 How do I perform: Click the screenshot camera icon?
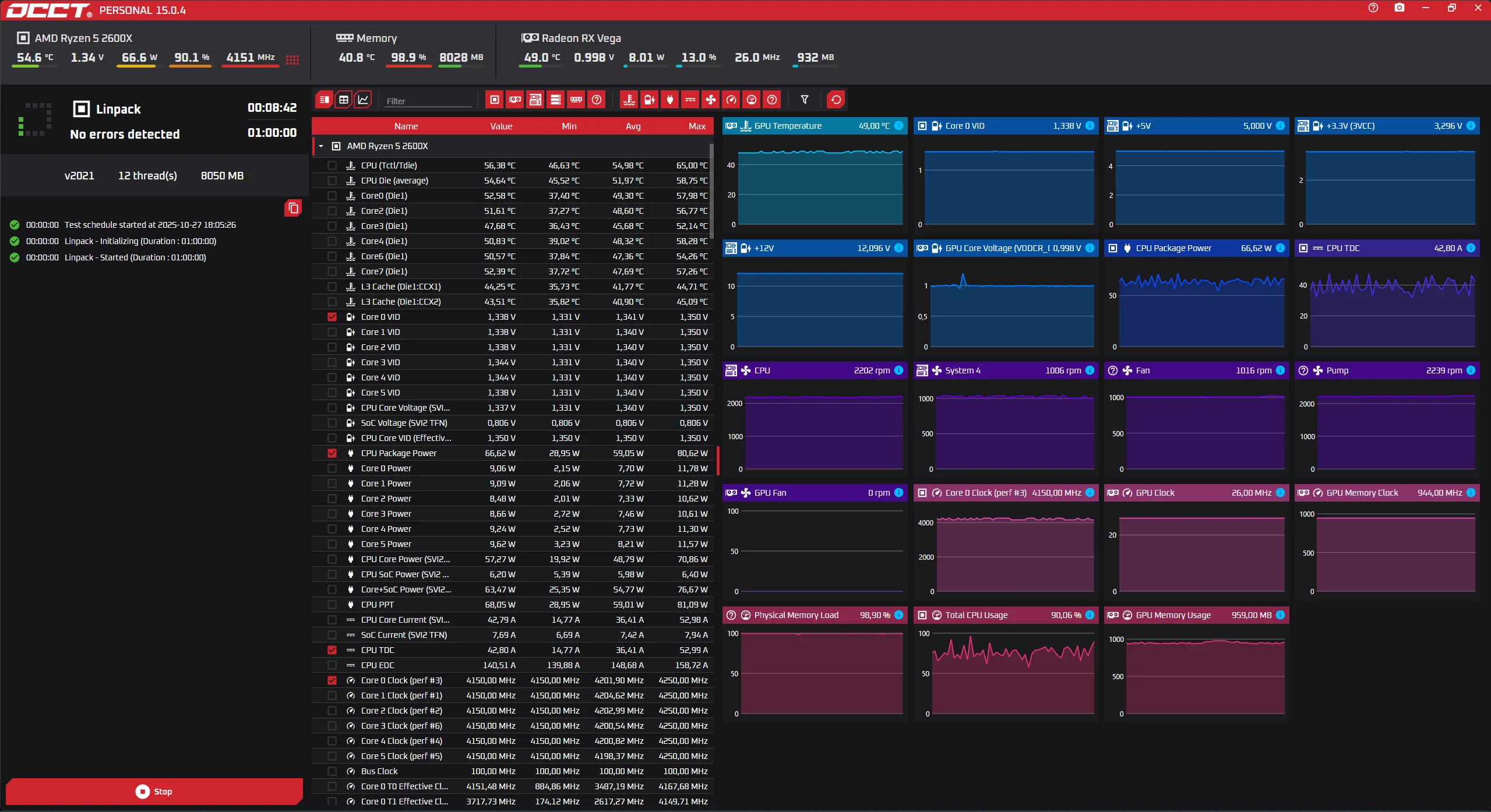(x=1399, y=8)
